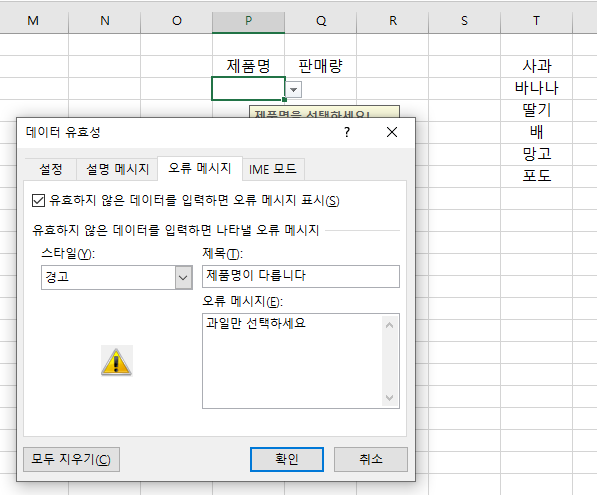
Task: Select the active empty cell under 제품명
Action: [x=248, y=88]
